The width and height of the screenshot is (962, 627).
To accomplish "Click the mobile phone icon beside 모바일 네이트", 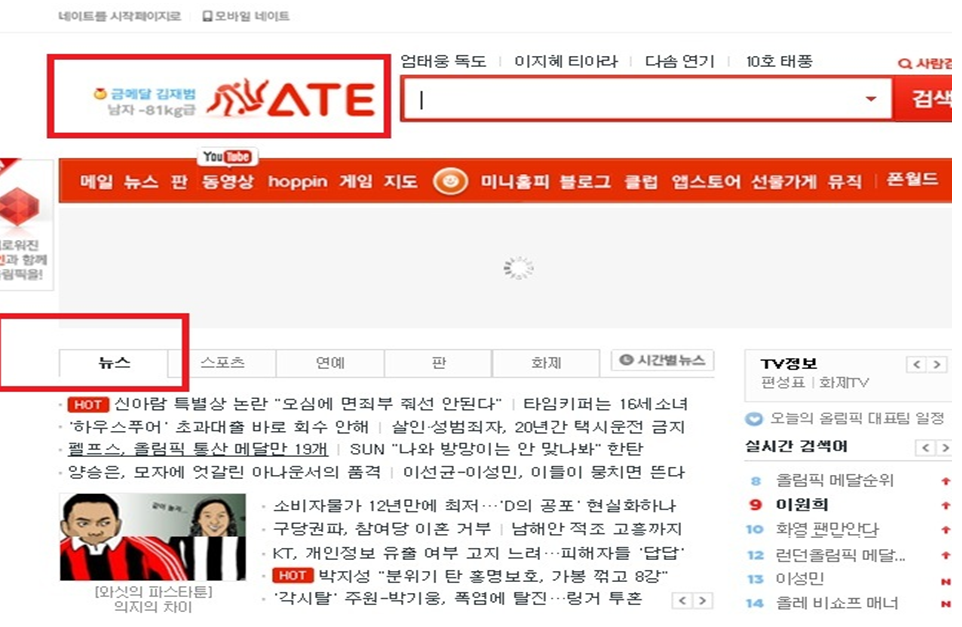I will [x=207, y=17].
